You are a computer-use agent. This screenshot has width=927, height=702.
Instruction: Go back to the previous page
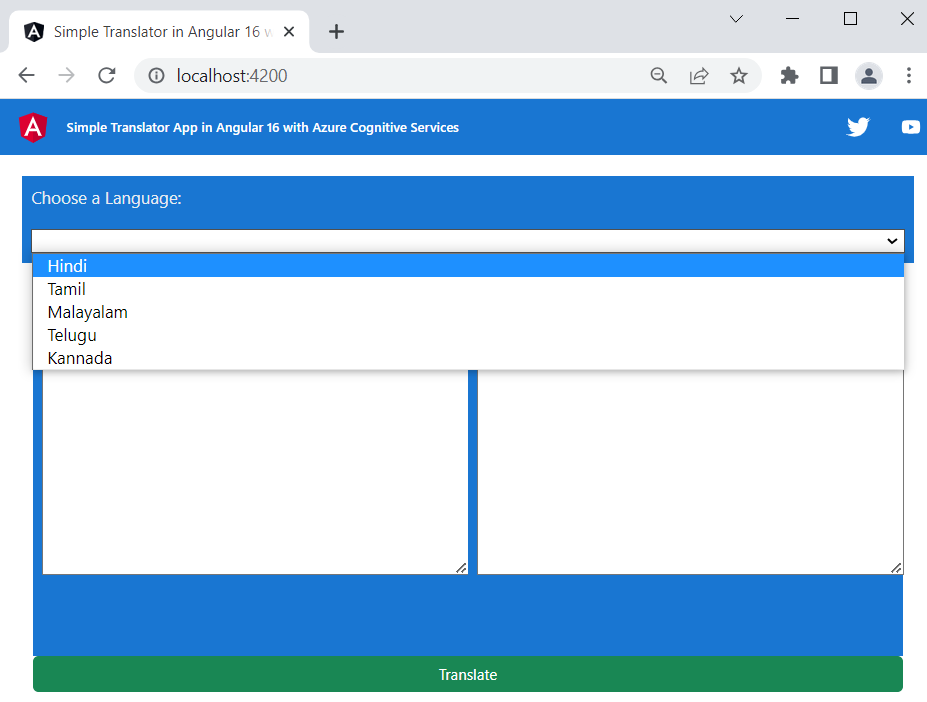[27, 75]
